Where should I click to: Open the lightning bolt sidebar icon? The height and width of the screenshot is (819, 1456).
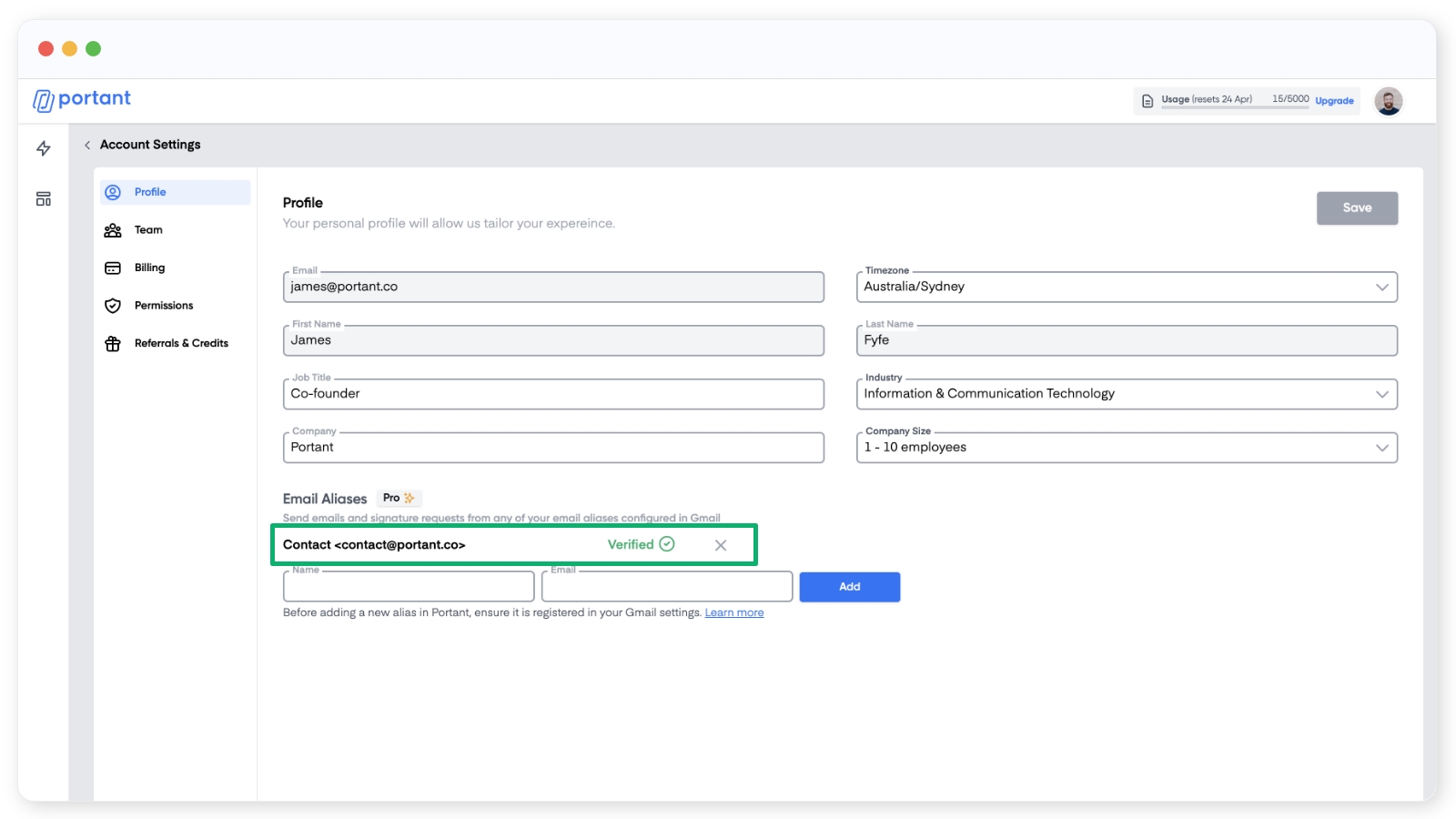pyautogui.click(x=44, y=148)
